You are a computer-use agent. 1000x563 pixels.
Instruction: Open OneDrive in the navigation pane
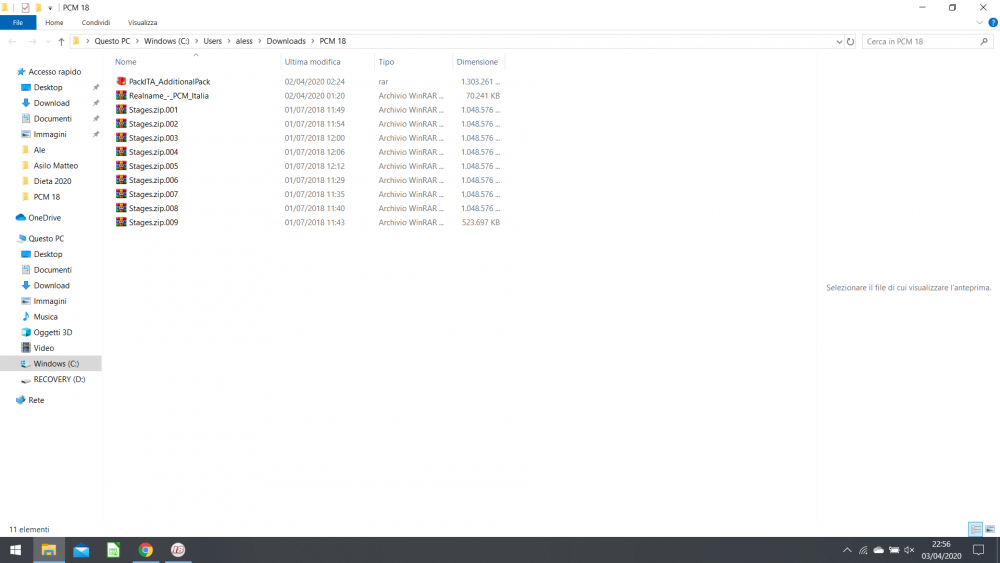point(45,217)
